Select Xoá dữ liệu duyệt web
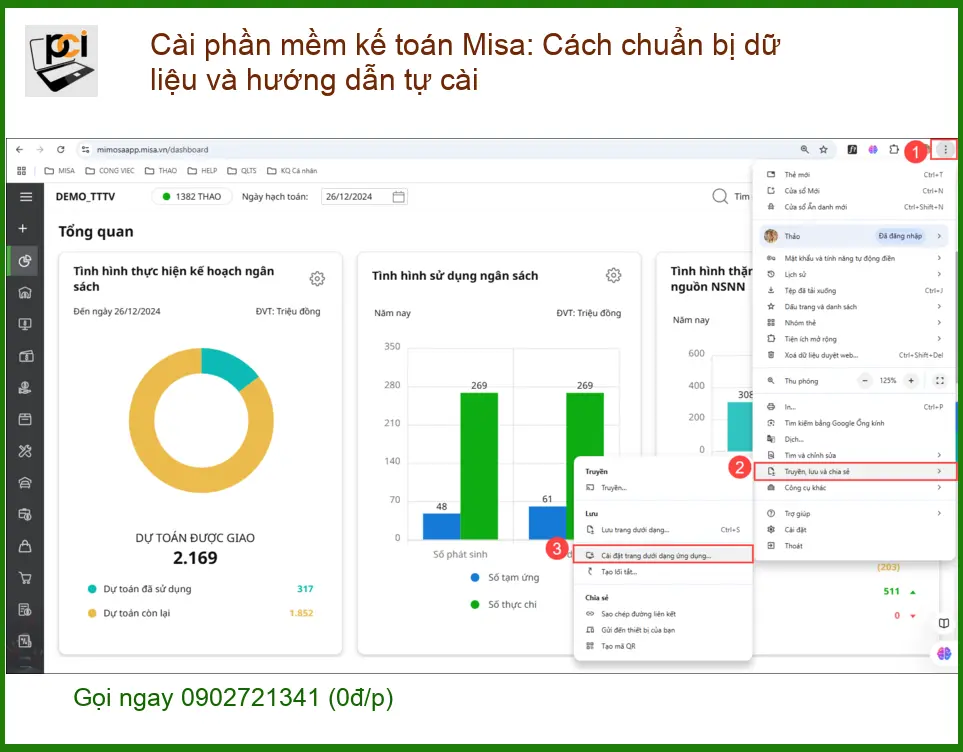Image resolution: width=963 pixels, height=752 pixels. [854, 354]
